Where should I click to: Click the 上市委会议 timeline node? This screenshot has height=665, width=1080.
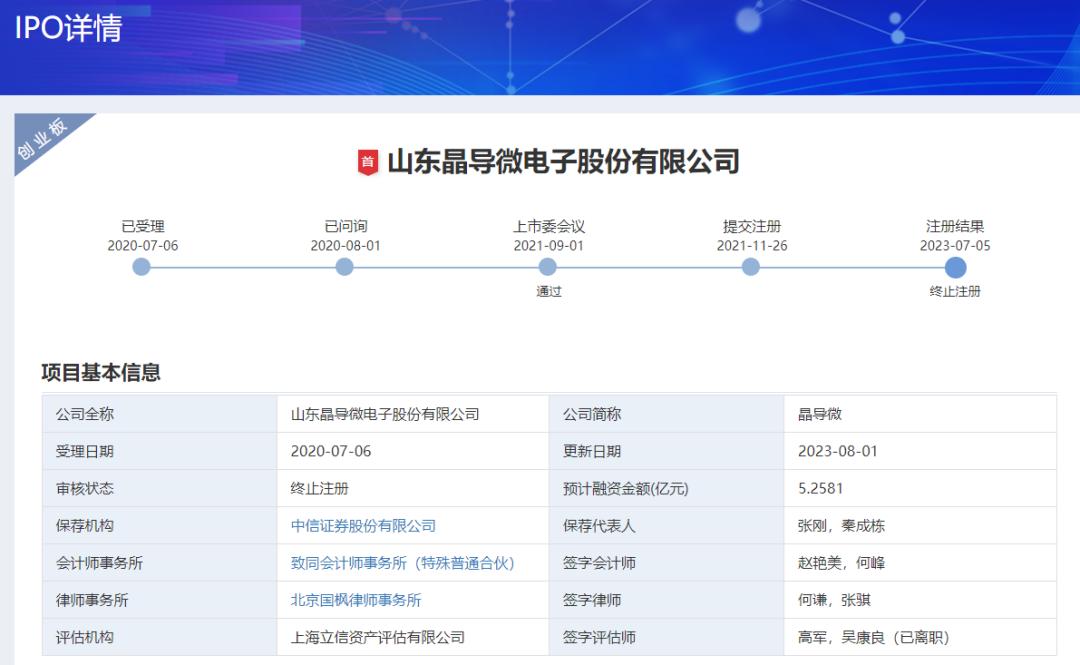[548, 267]
